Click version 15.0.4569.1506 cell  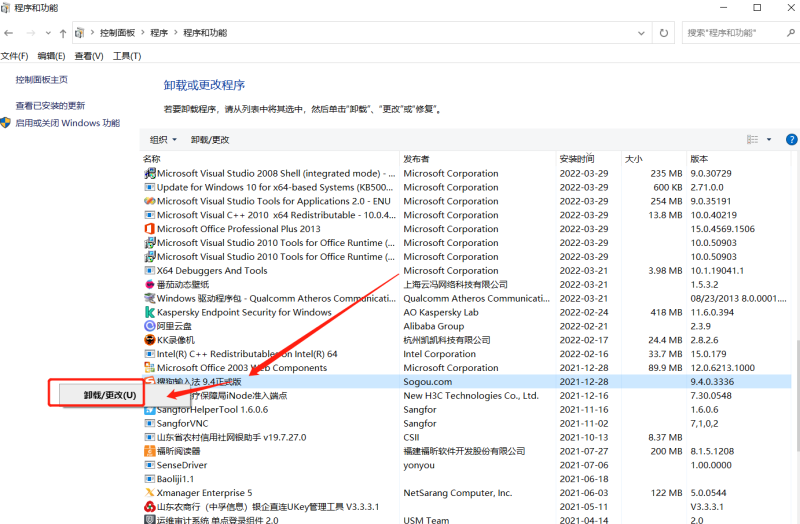pyautogui.click(x=722, y=229)
